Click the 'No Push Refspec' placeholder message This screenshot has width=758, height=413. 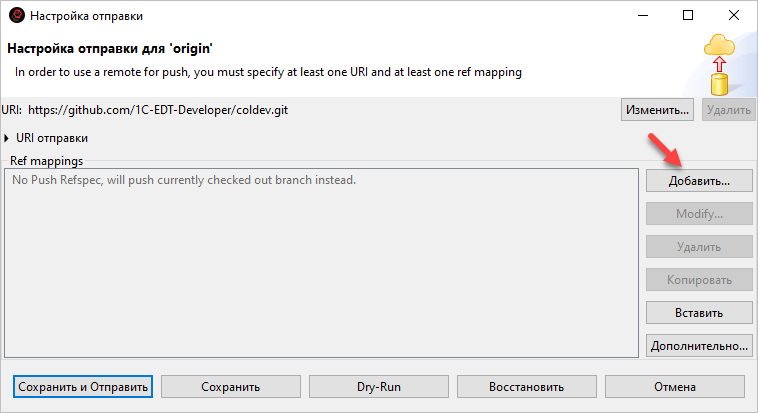tap(184, 180)
